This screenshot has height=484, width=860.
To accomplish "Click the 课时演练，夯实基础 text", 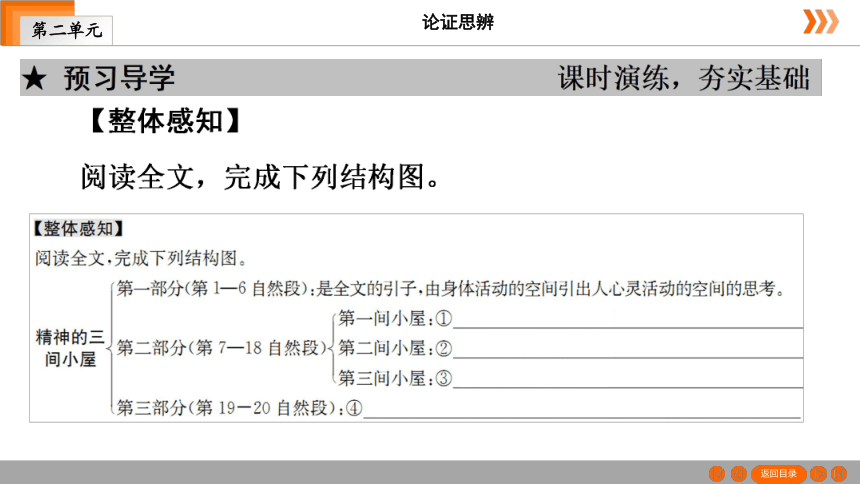I will point(683,78).
